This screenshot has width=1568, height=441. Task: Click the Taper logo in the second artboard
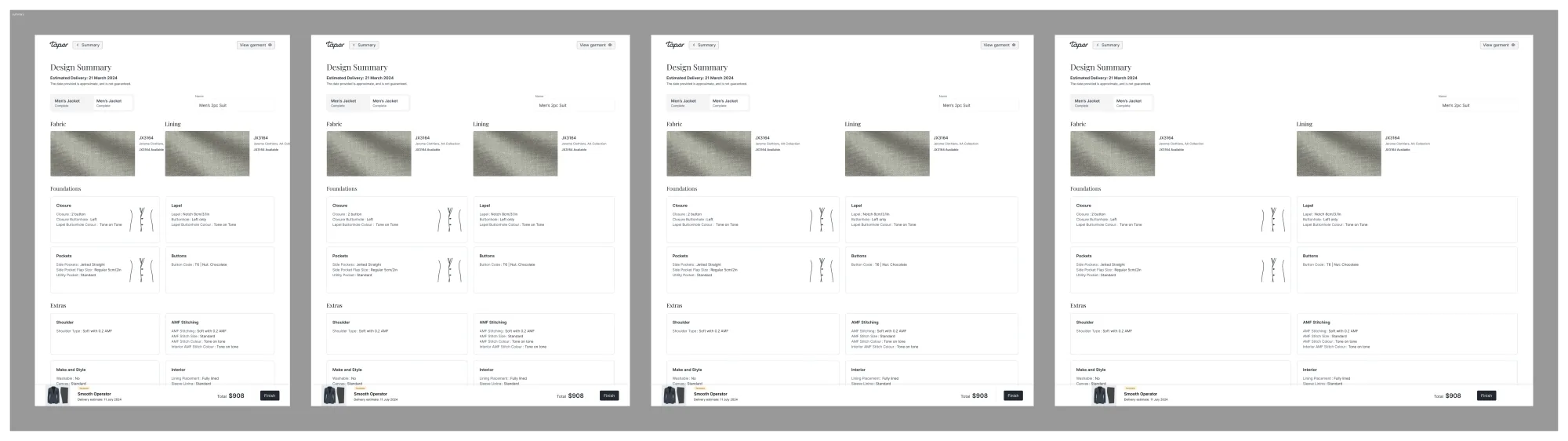[x=335, y=45]
